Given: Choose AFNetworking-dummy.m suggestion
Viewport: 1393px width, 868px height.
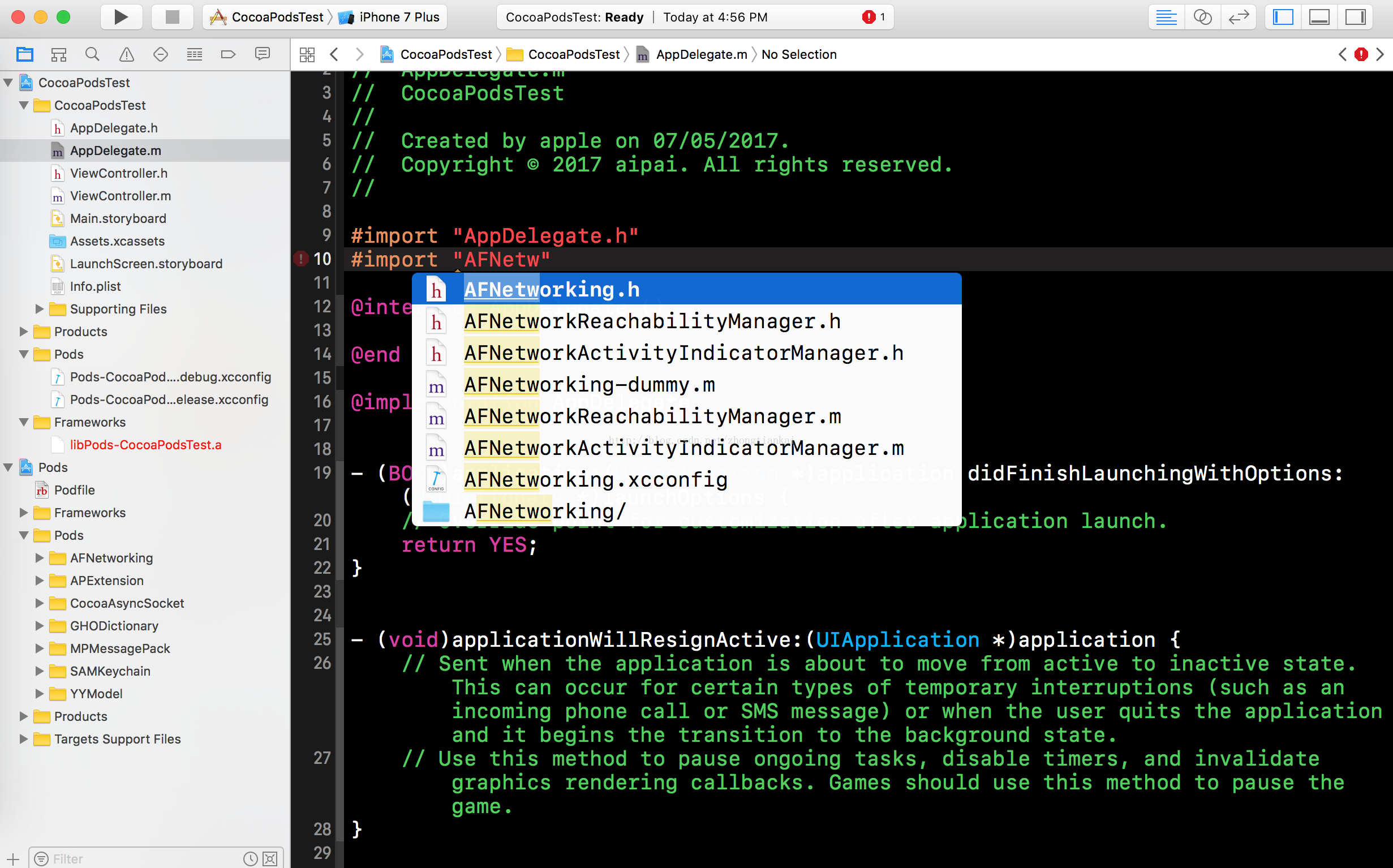Looking at the screenshot, I should 686,385.
